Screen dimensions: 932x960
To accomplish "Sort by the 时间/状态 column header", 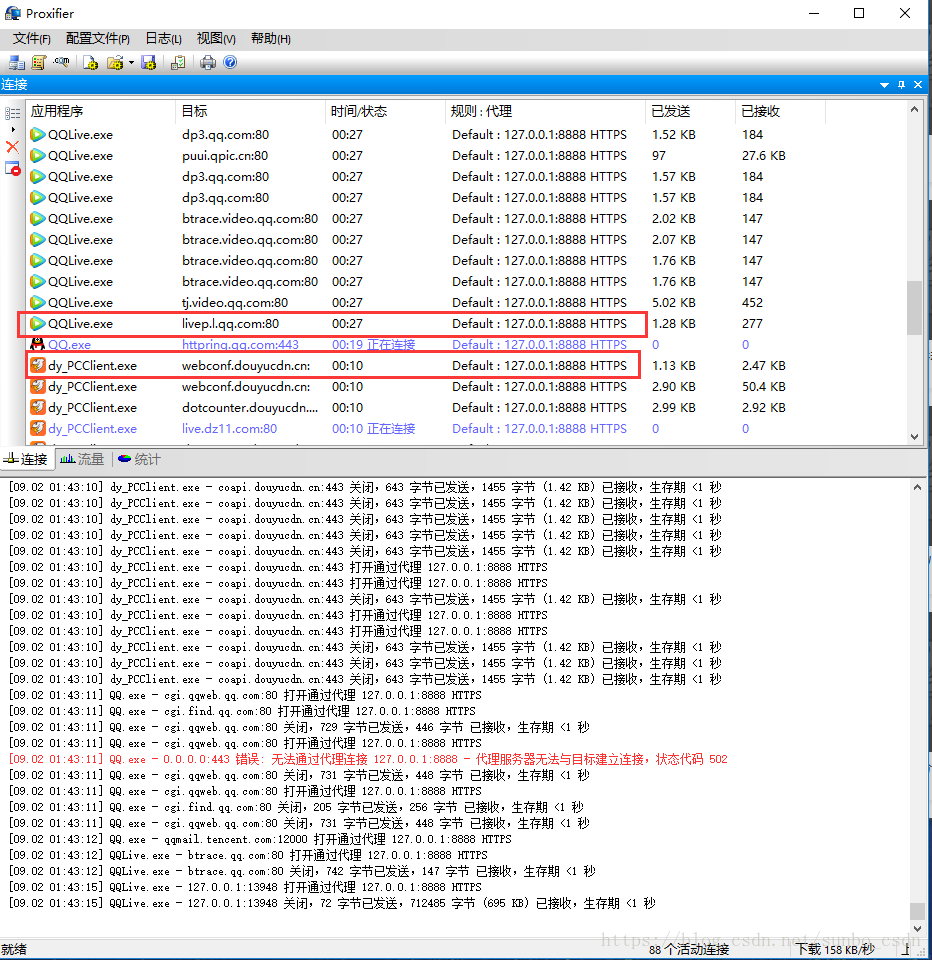I will coord(385,111).
